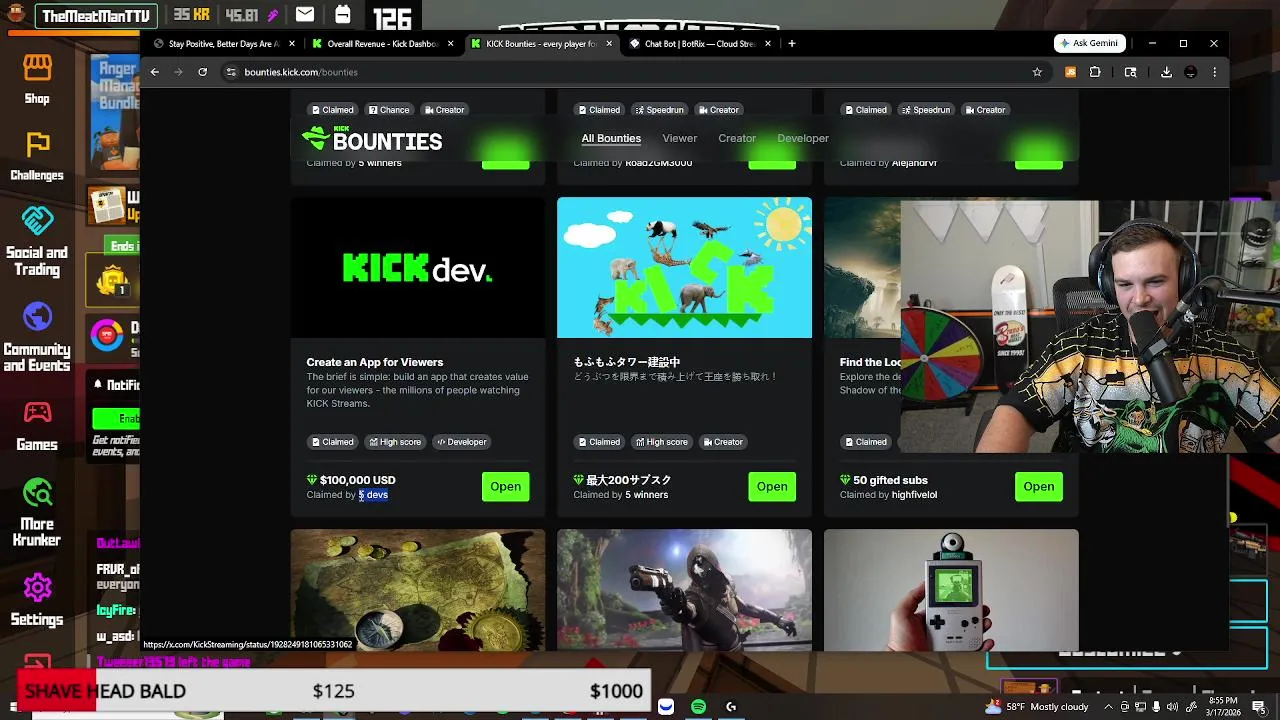
Task: Click the Game Boy bounty thumbnail
Action: point(951,590)
